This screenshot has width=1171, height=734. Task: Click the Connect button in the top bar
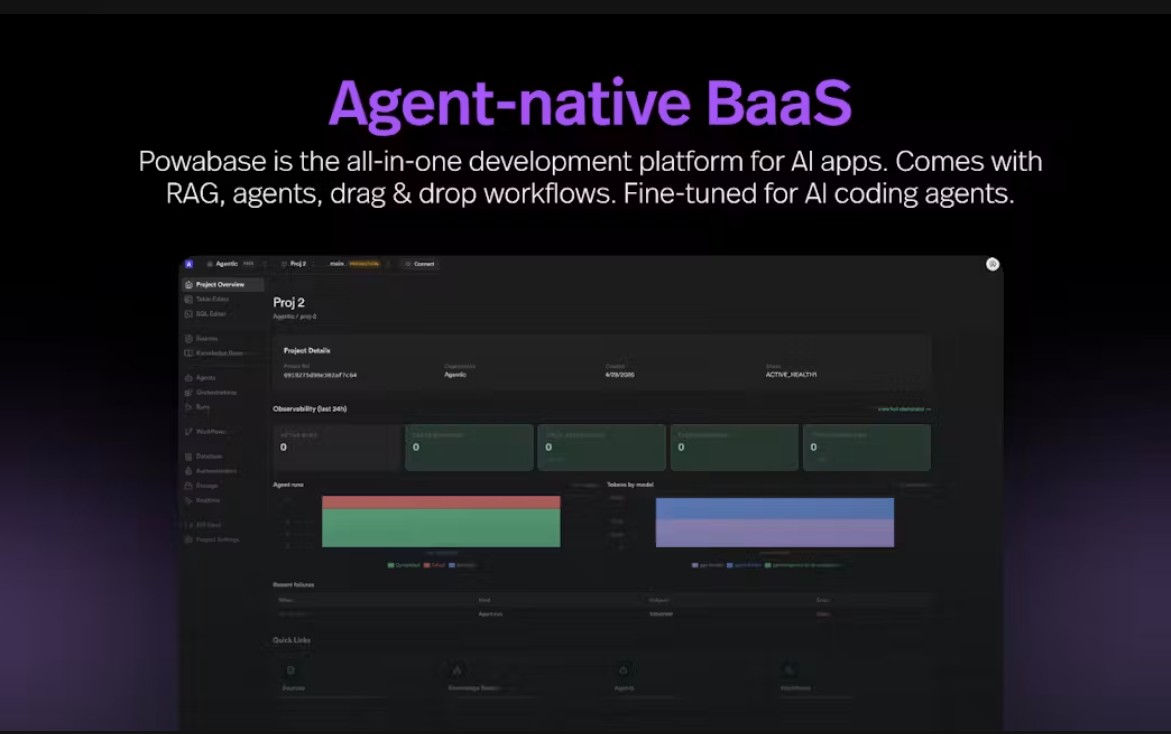tap(420, 264)
